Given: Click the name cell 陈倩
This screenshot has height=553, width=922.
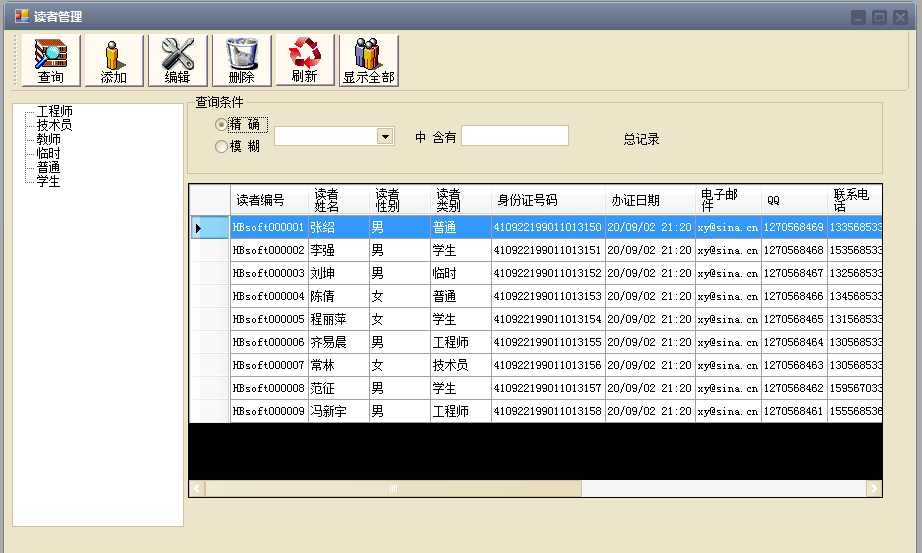Looking at the screenshot, I should pyautogui.click(x=339, y=297).
